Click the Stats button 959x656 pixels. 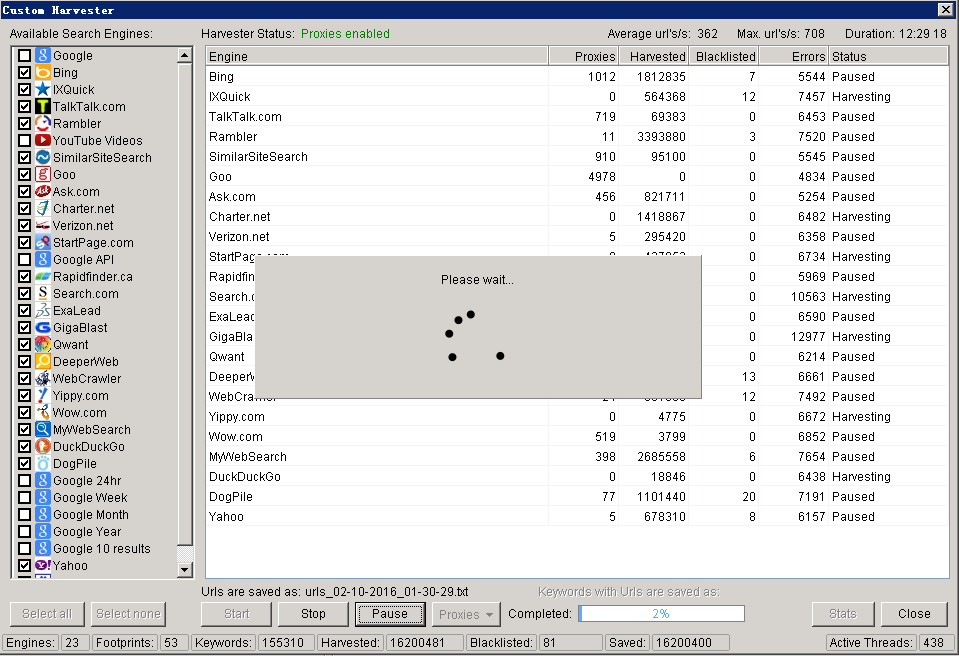pos(843,614)
